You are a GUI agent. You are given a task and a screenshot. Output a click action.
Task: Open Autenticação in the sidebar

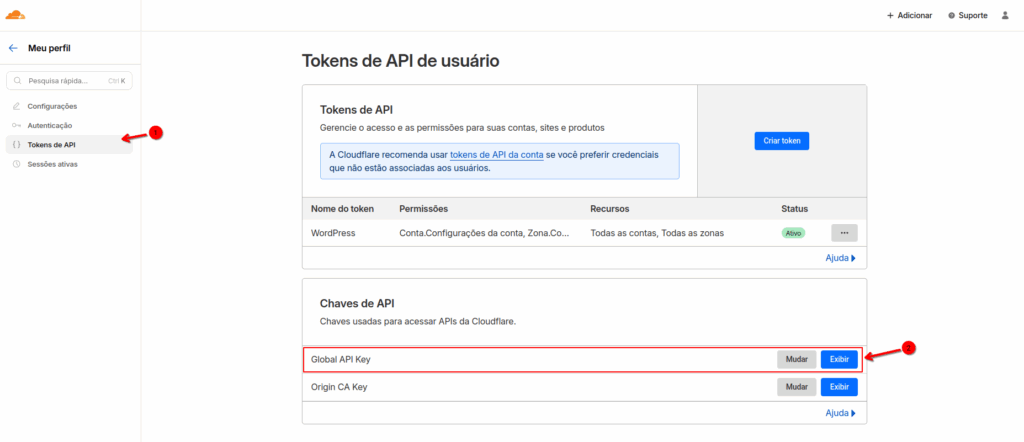[x=49, y=125]
